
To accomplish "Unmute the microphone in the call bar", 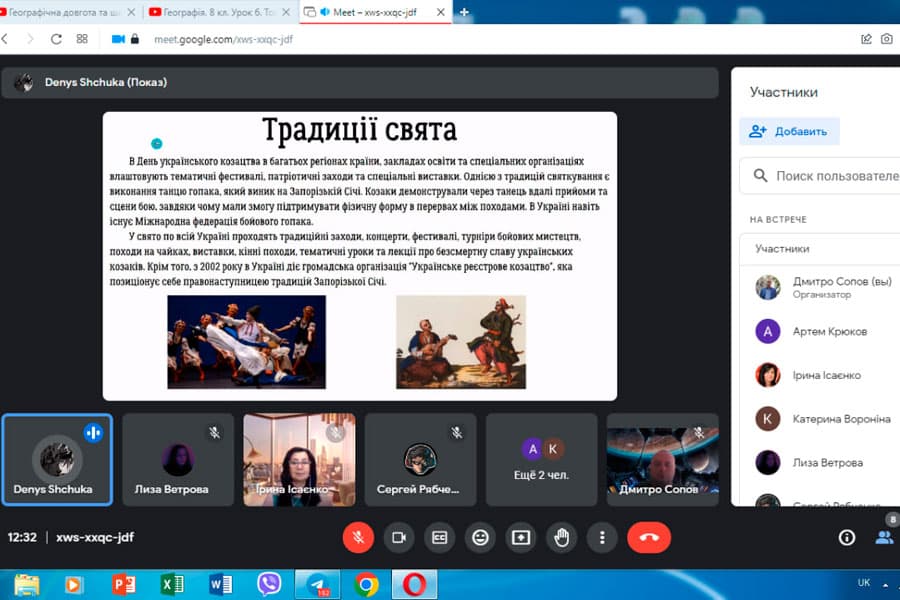I will pos(358,537).
